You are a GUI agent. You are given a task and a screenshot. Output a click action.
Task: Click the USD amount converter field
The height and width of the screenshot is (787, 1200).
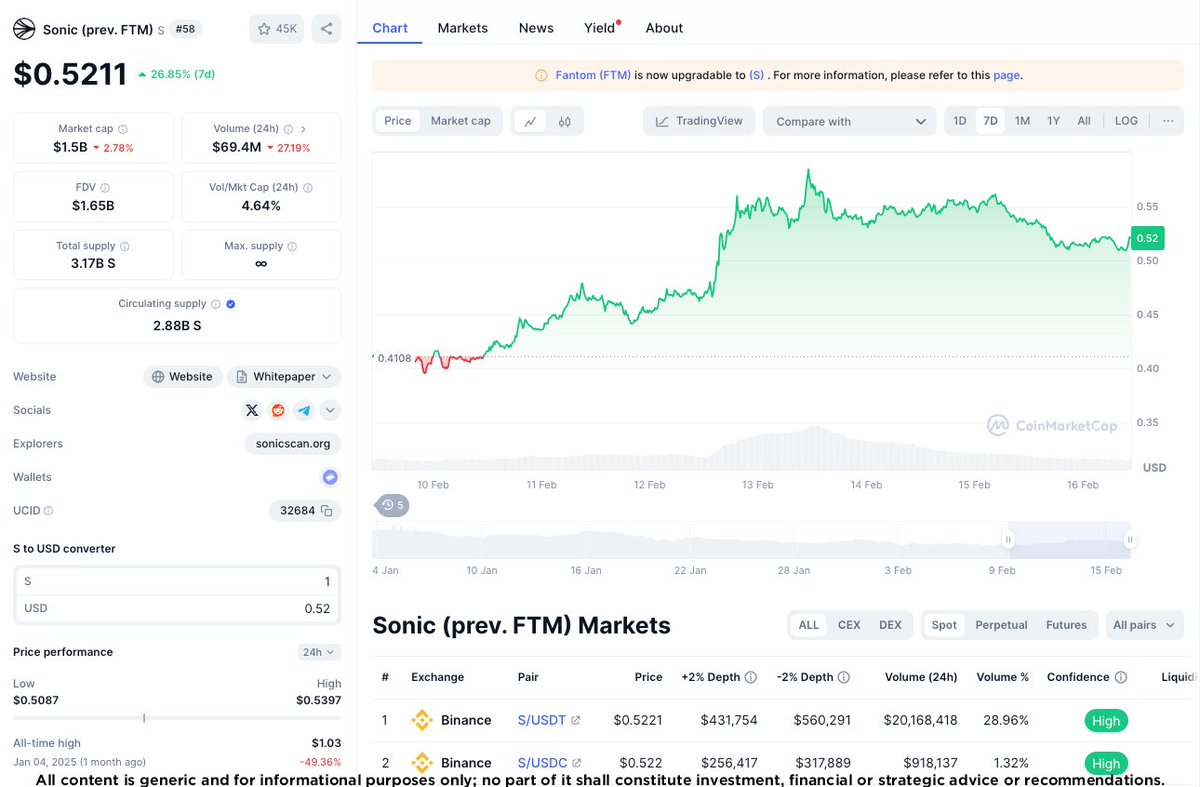(x=177, y=608)
